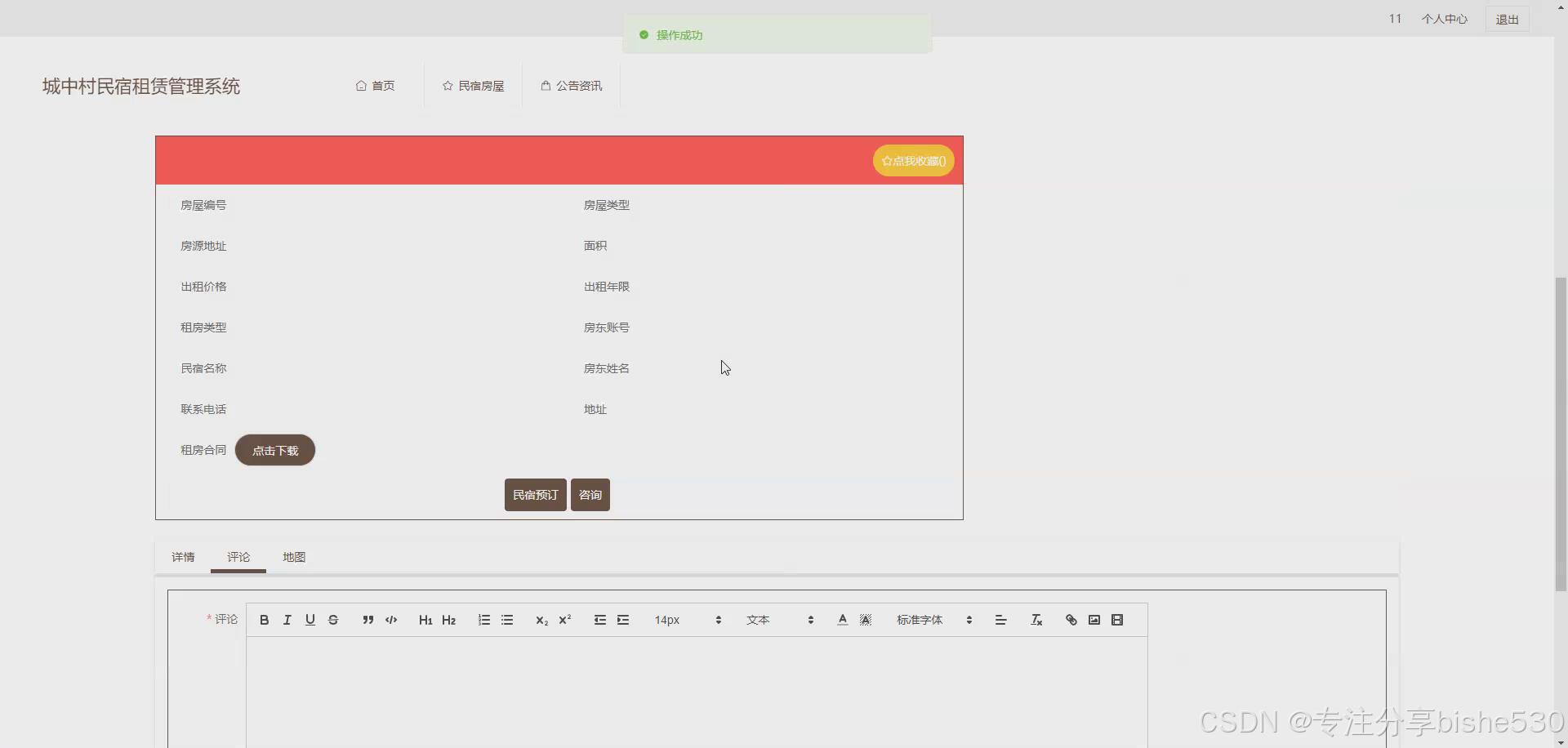The width and height of the screenshot is (1568, 748).
Task: Toggle bold formatting in comment editor
Action: pos(263,620)
